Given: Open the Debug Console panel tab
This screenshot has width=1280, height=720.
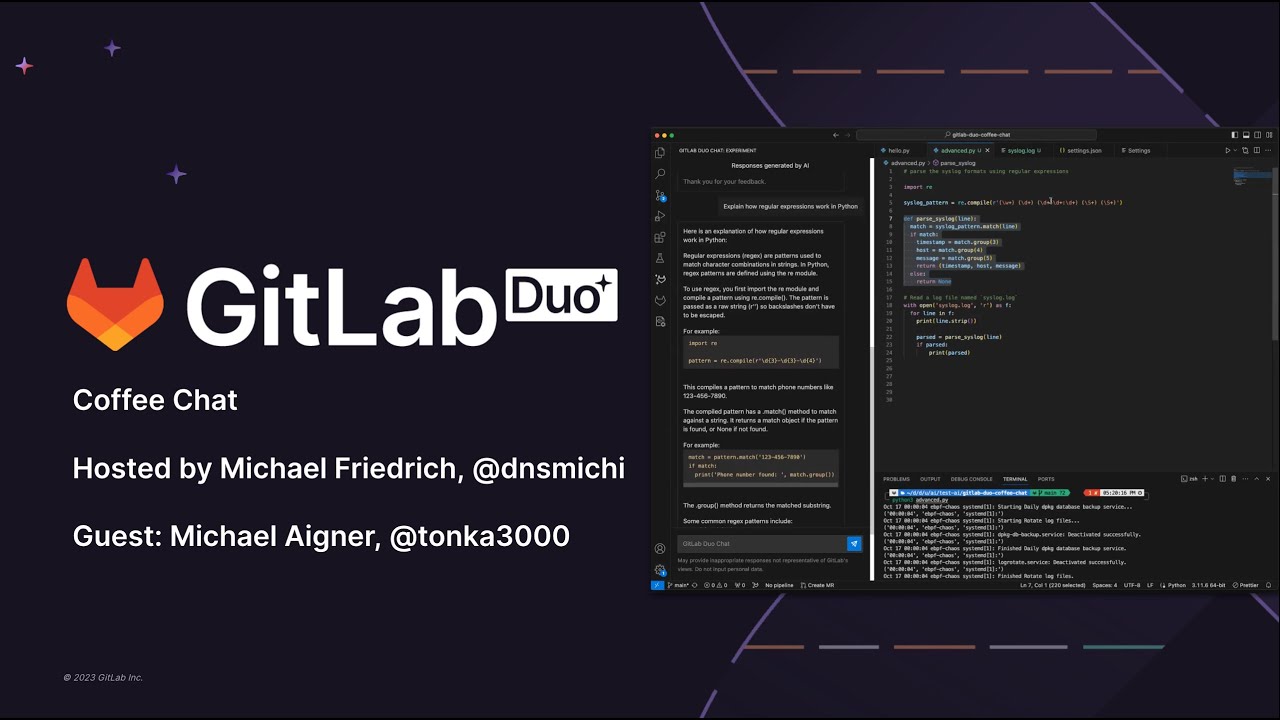Looking at the screenshot, I should tap(971, 479).
